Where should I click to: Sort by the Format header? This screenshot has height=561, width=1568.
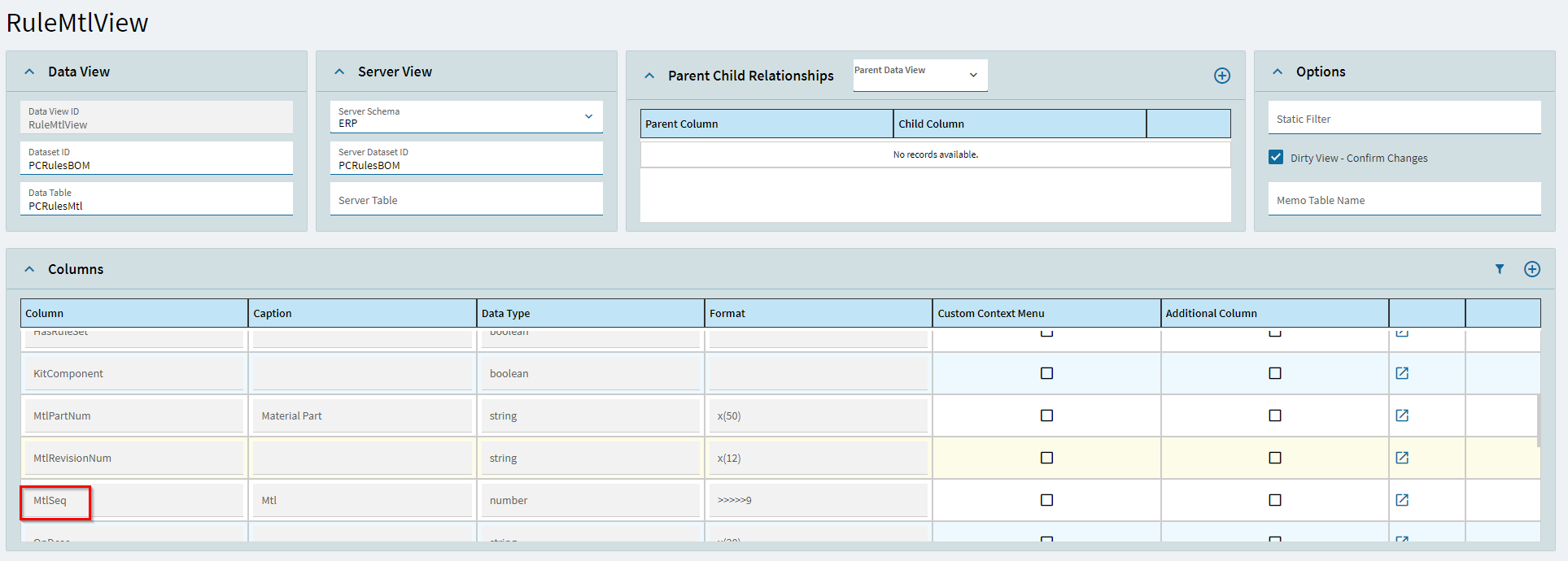tap(819, 313)
